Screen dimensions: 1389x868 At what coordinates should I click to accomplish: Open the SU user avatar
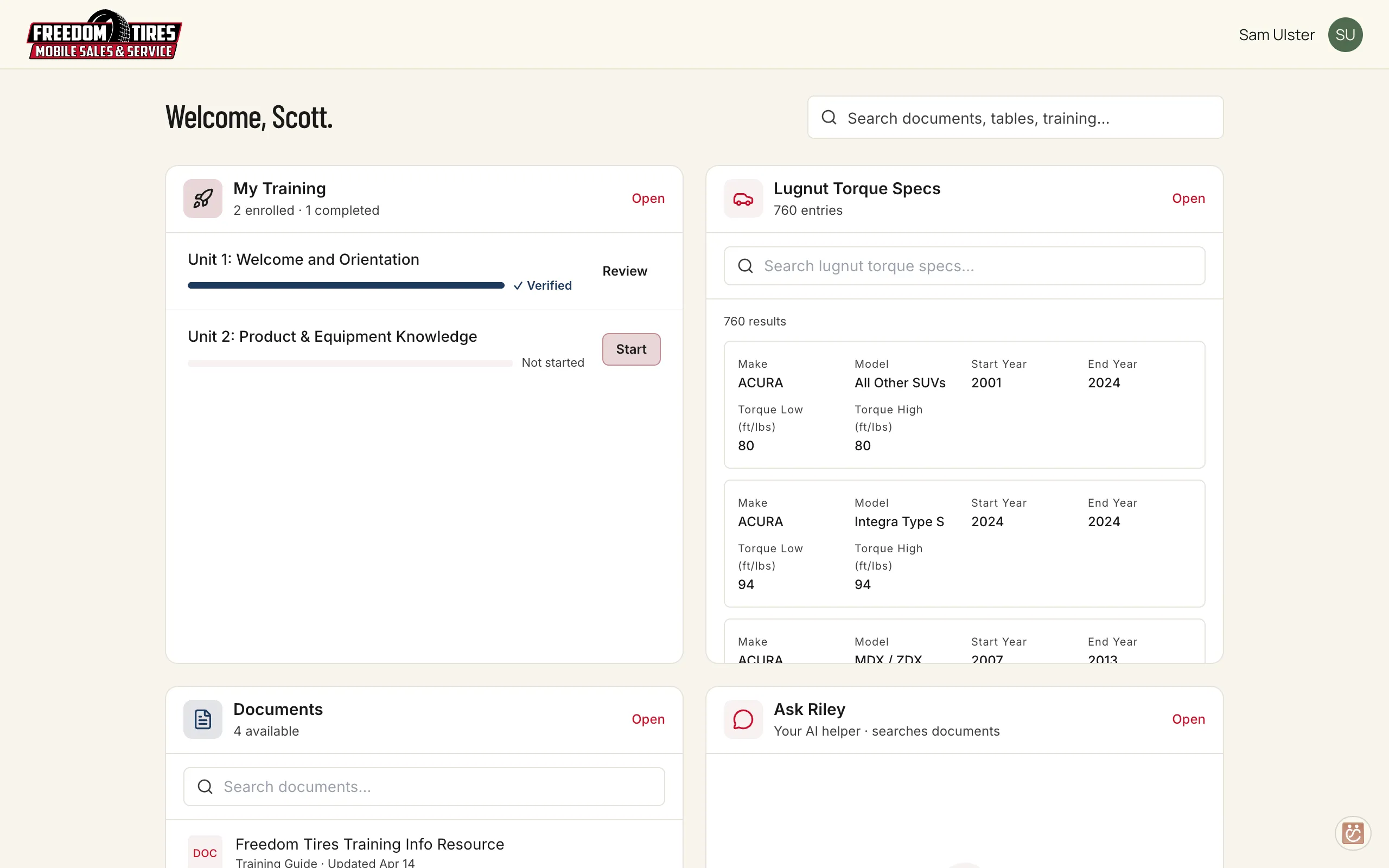1345,34
